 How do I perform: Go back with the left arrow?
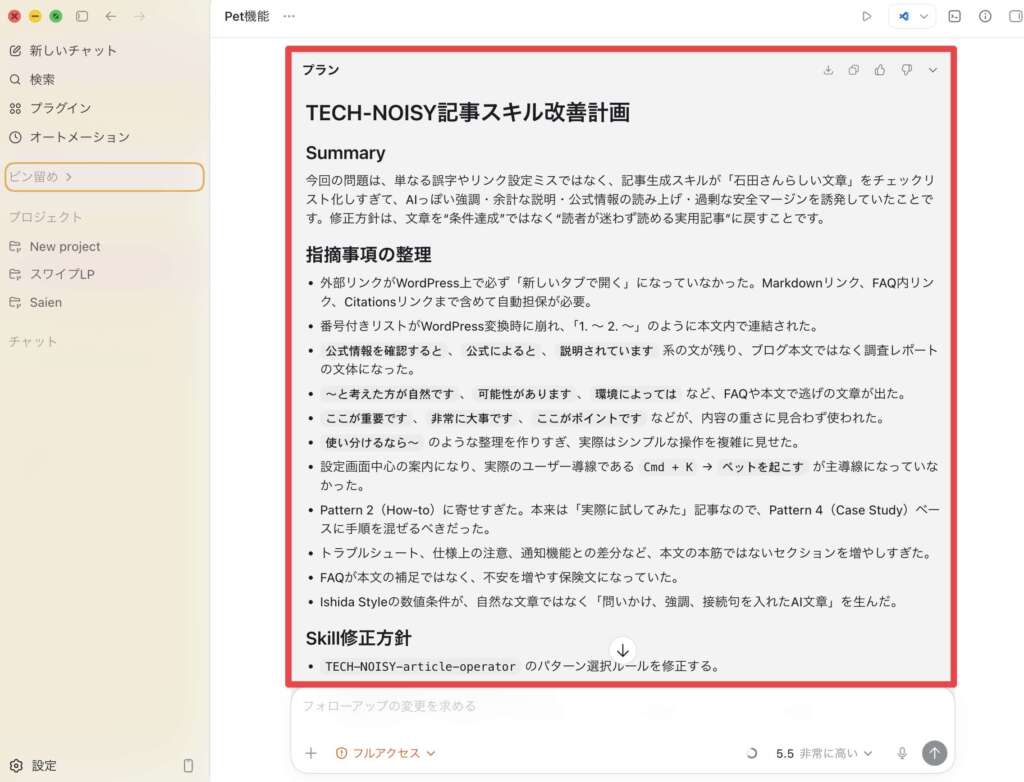110,16
